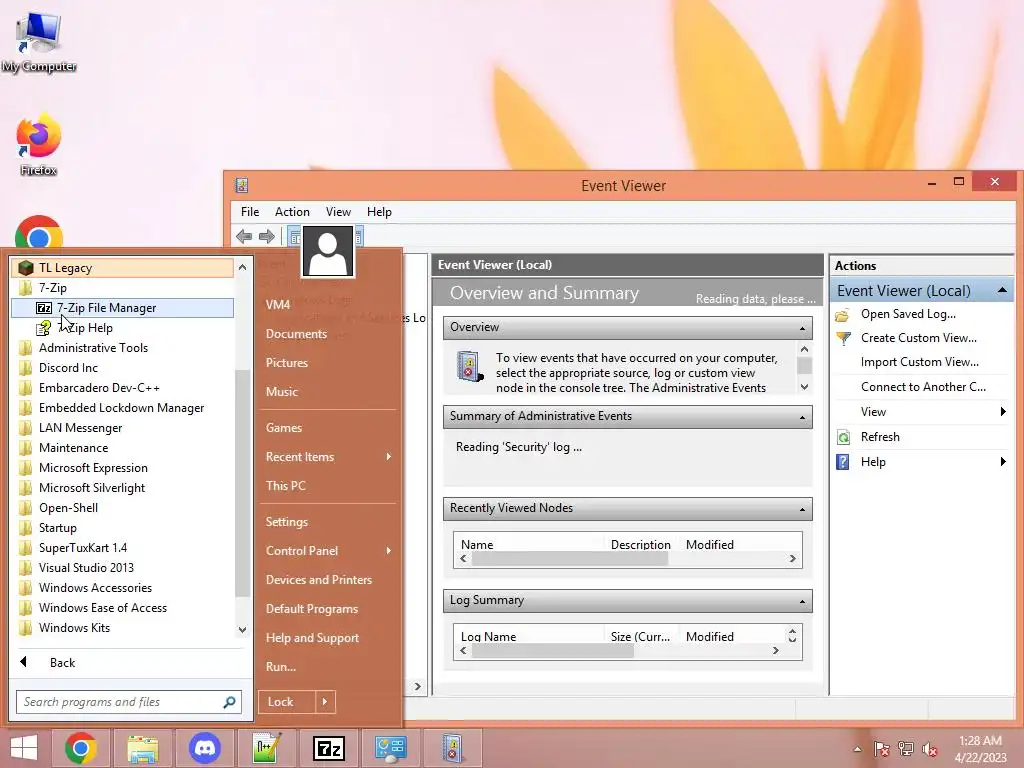This screenshot has height=768, width=1024.
Task: Open the SuperTuxKart 1.4 folder
Action: pos(122,548)
